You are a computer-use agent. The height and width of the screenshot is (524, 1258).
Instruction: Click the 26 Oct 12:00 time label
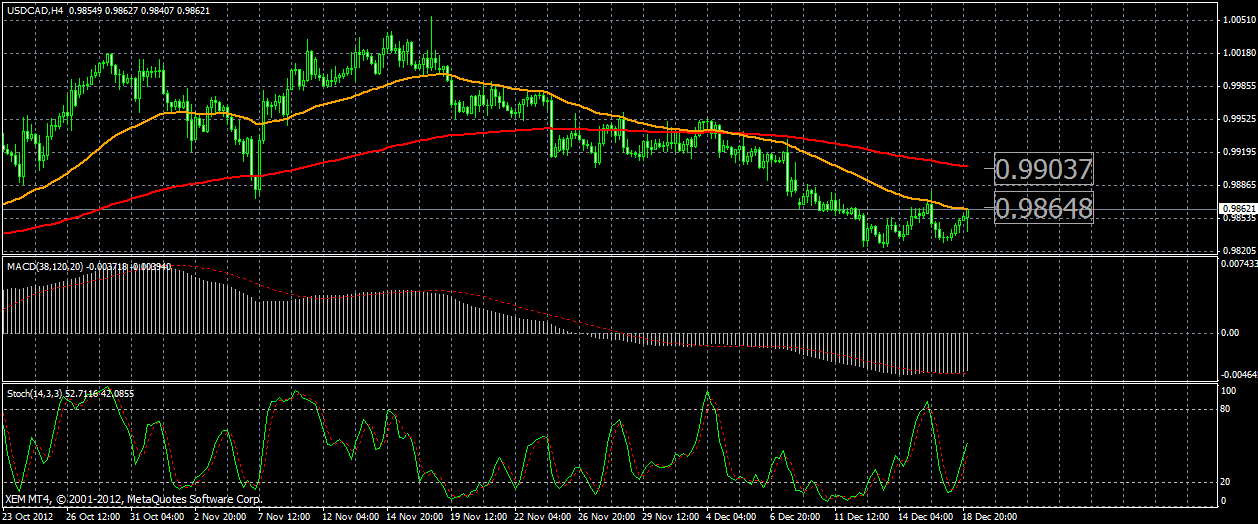coord(94,516)
